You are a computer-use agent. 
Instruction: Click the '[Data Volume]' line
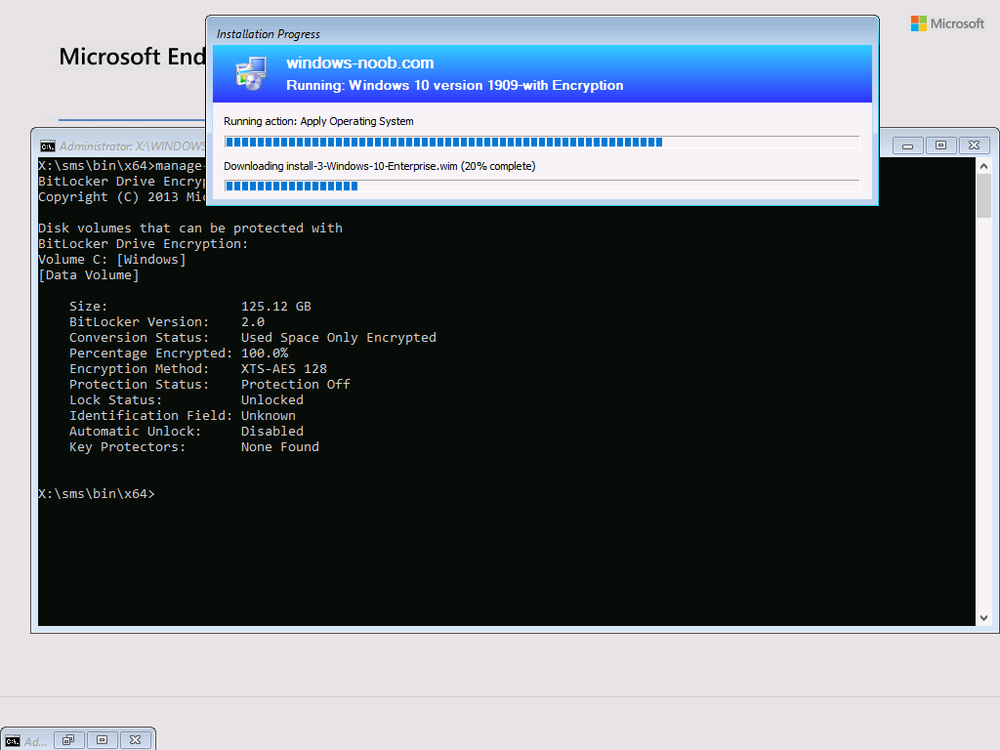(x=89, y=276)
